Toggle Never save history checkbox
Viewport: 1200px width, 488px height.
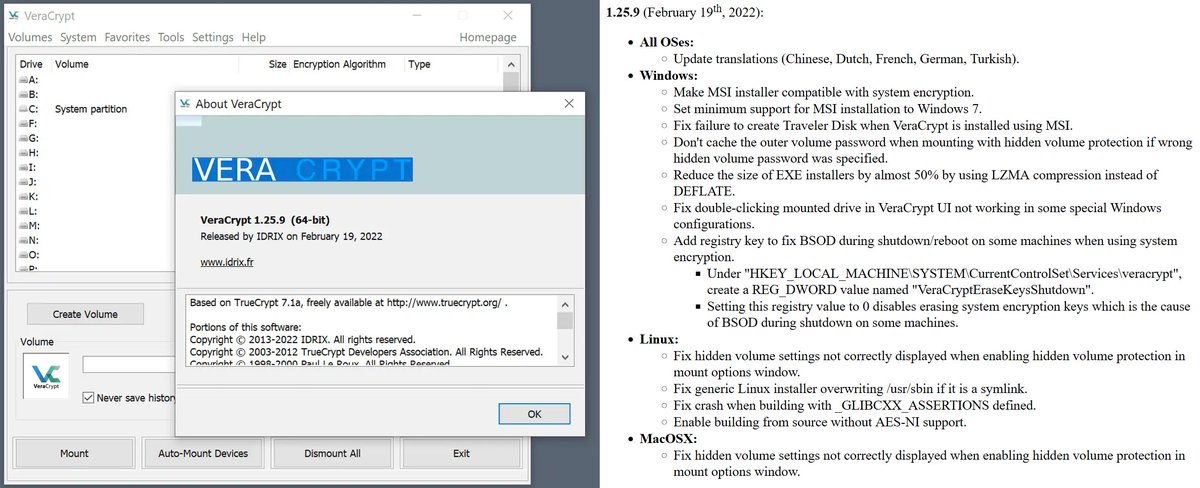[89, 397]
